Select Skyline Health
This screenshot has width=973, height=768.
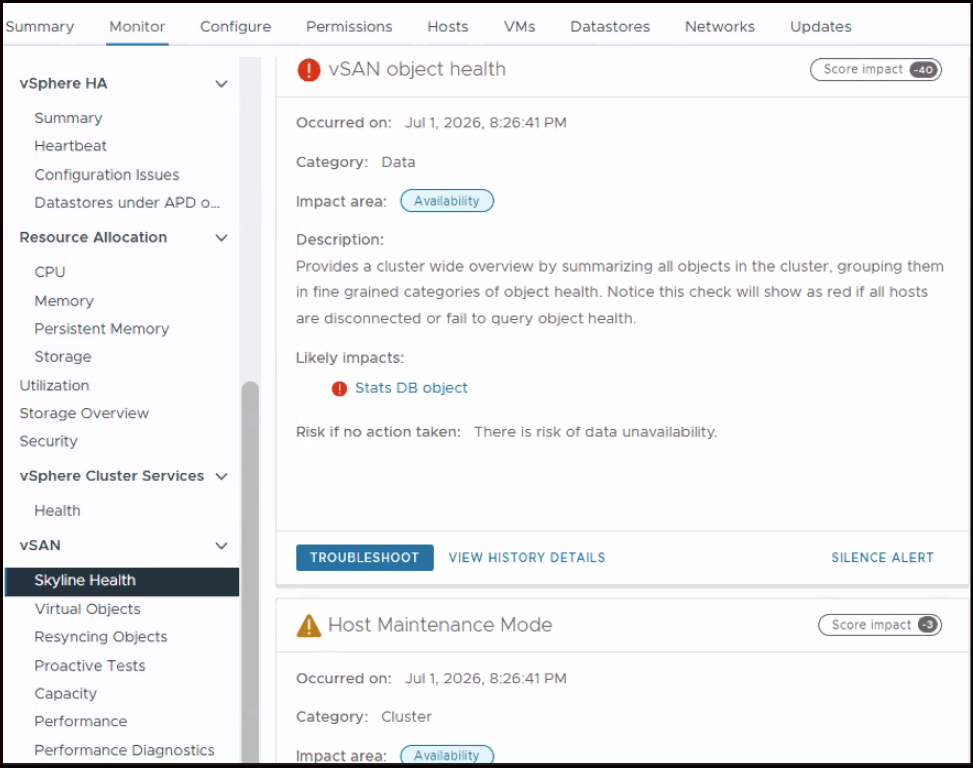click(122, 581)
